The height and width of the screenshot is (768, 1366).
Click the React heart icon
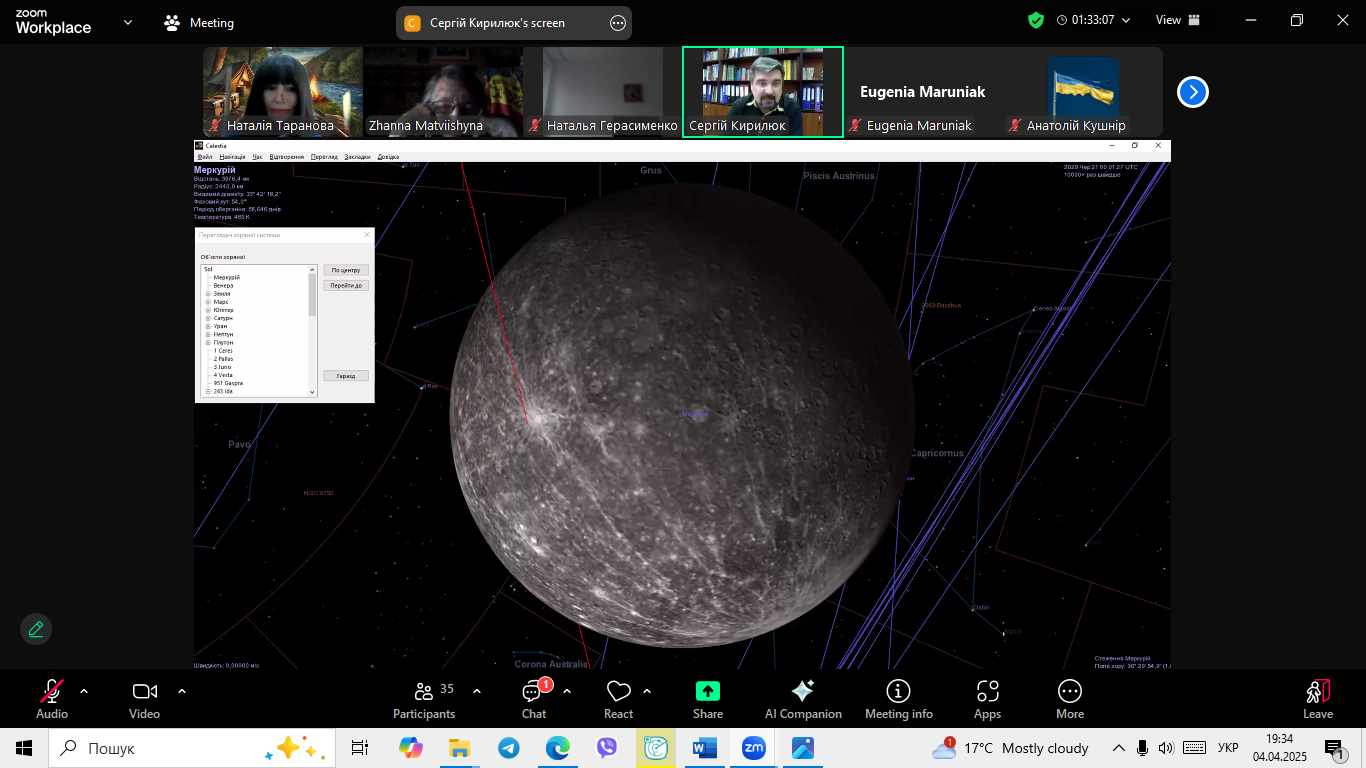pyautogui.click(x=618, y=692)
